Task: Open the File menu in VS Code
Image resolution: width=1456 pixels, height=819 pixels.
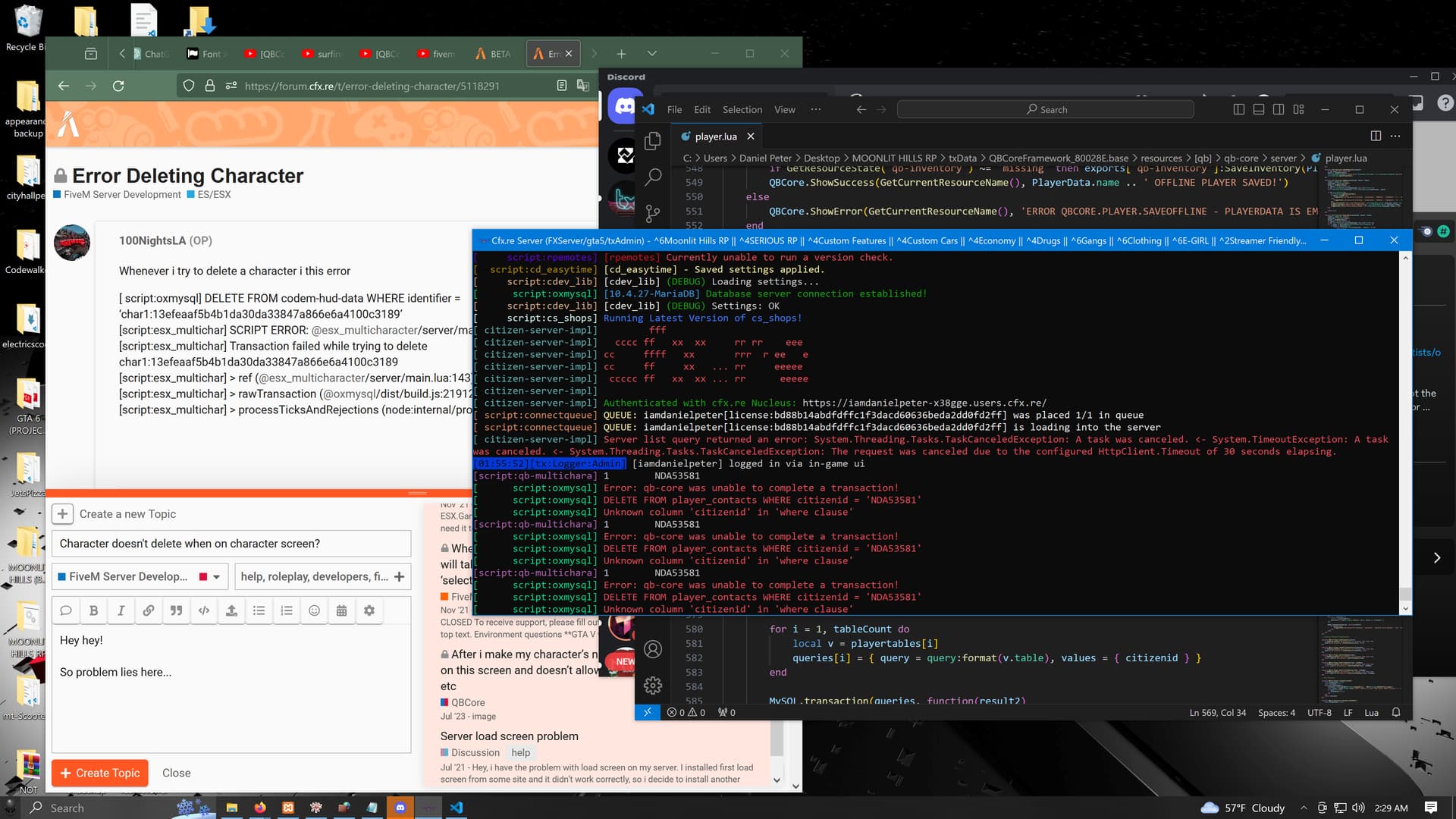Action: pyautogui.click(x=673, y=109)
